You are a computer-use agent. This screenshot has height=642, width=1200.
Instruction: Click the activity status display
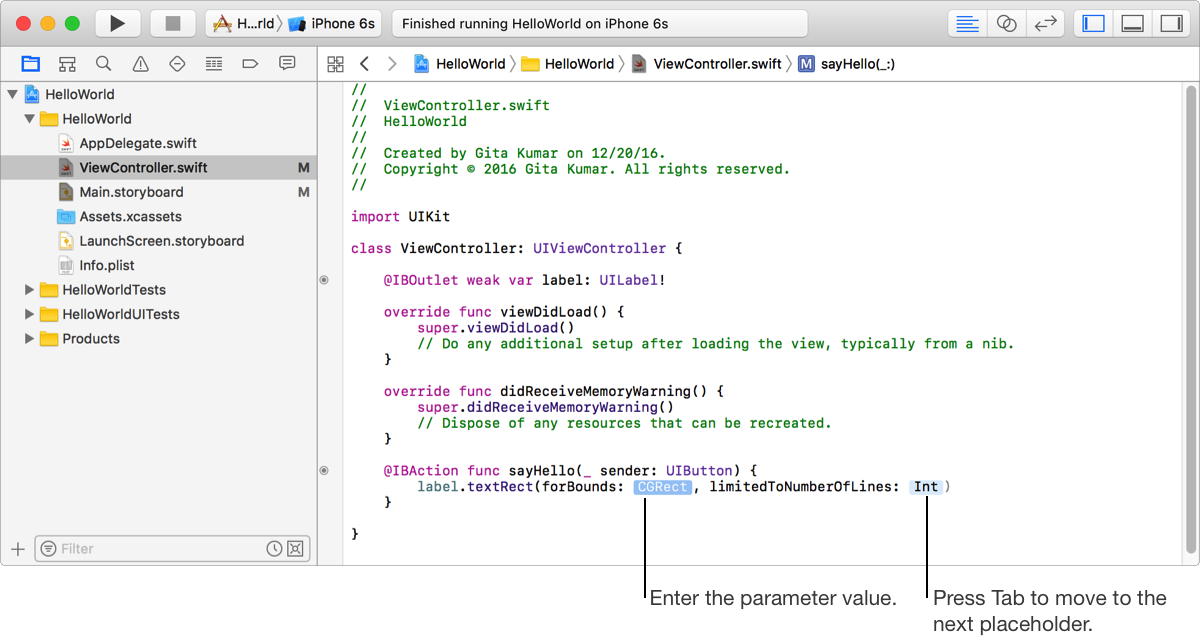599,23
